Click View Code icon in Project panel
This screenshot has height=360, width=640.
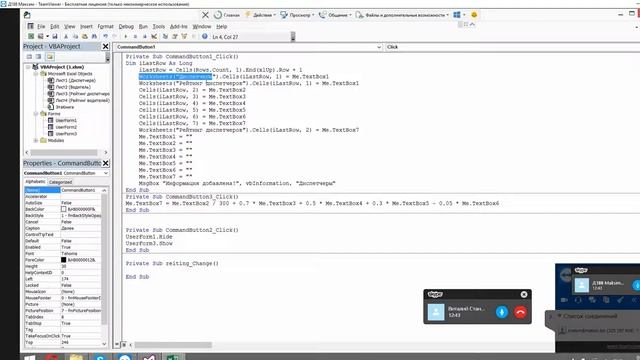(x=29, y=57)
